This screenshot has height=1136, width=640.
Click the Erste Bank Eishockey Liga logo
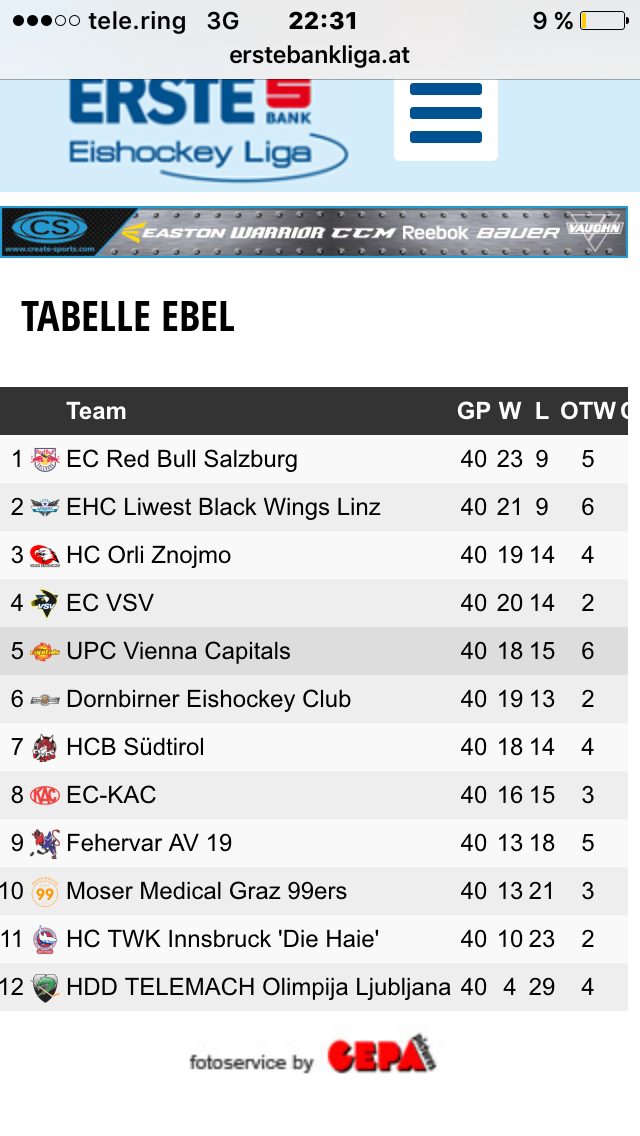[x=205, y=127]
